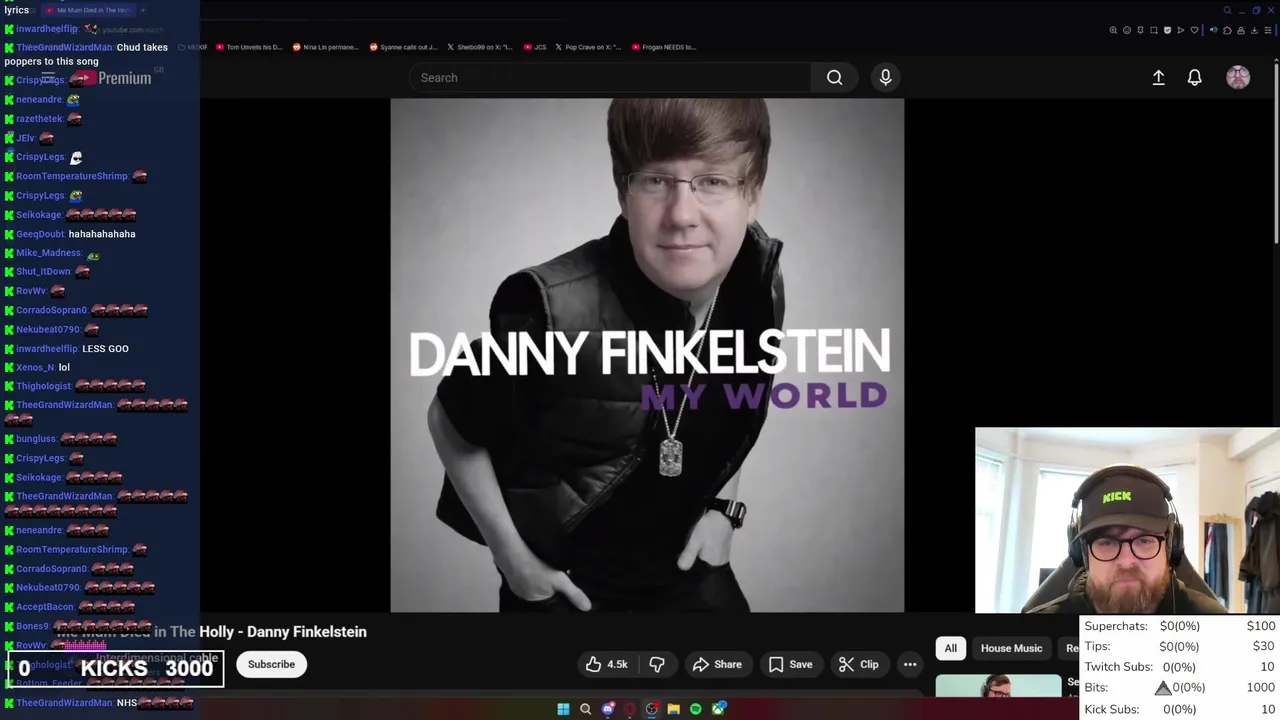Open the JCS bookmark
The width and height of the screenshot is (1280, 720).
536,47
